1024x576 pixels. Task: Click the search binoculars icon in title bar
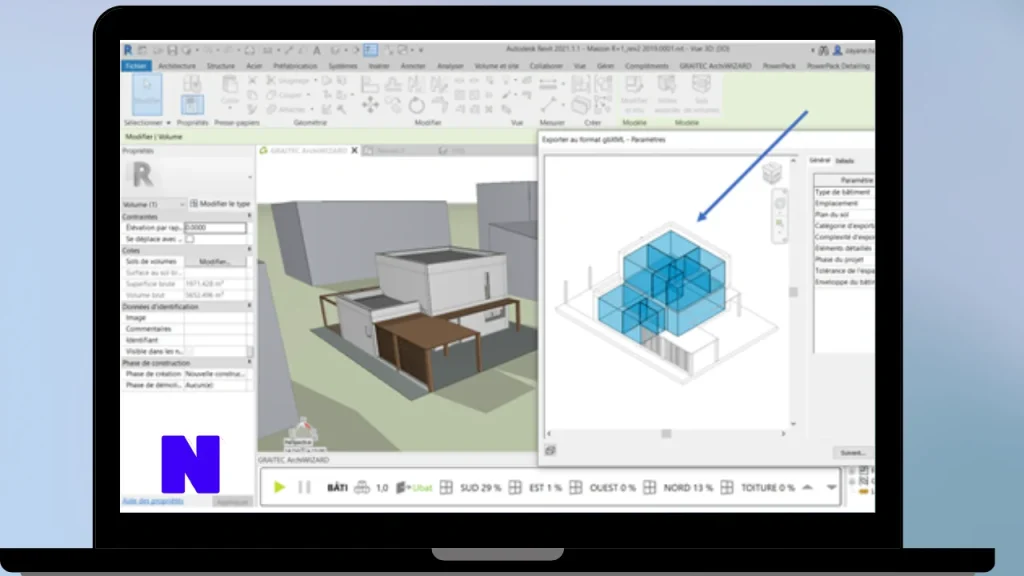click(824, 50)
